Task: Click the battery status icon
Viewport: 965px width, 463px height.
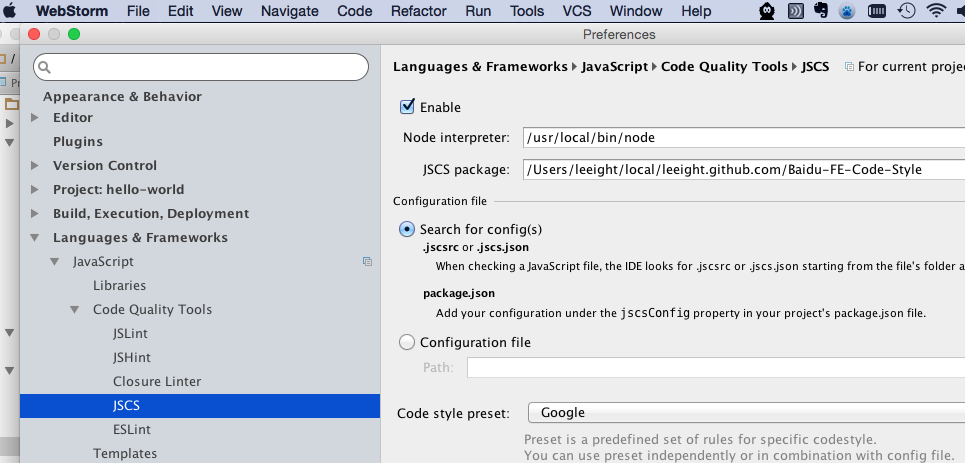Action: click(876, 11)
